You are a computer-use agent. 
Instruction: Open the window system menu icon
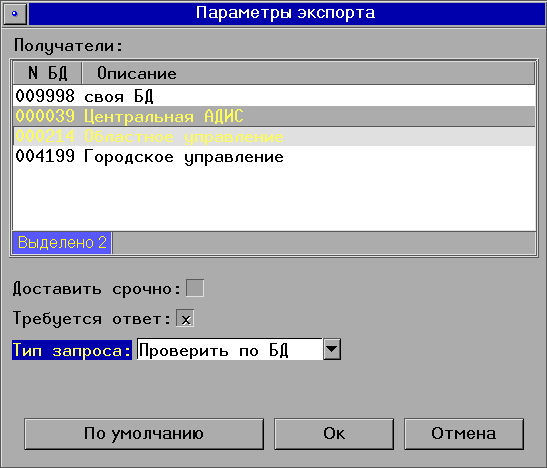(x=15, y=13)
